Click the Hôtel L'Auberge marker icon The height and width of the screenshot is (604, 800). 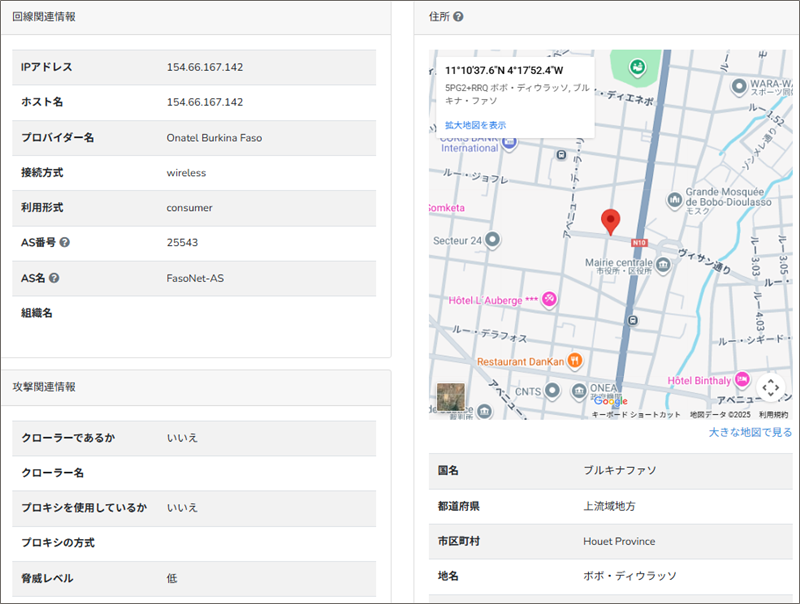549,299
